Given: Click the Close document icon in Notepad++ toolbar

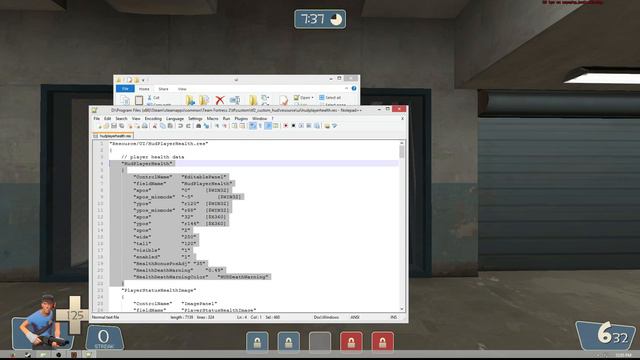Looking at the screenshot, I should [x=130, y=126].
